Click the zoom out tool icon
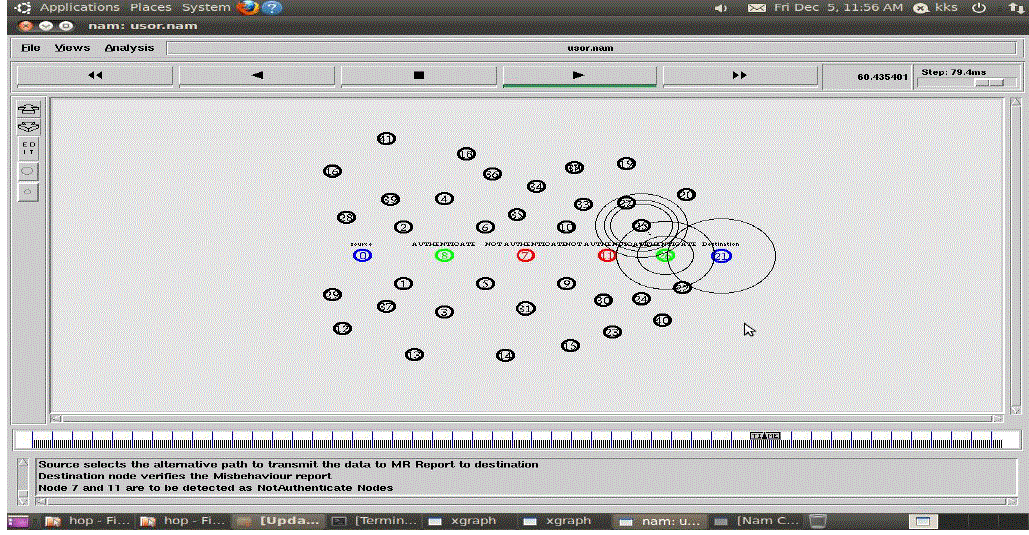1029x535 pixels. point(29,127)
